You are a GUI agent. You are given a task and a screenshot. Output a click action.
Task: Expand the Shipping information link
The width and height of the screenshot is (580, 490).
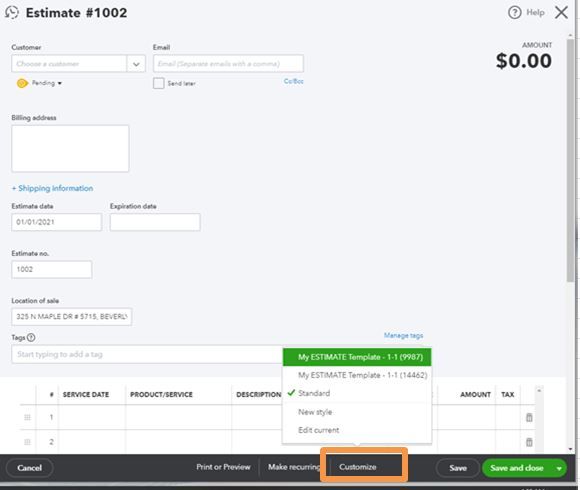(x=52, y=188)
